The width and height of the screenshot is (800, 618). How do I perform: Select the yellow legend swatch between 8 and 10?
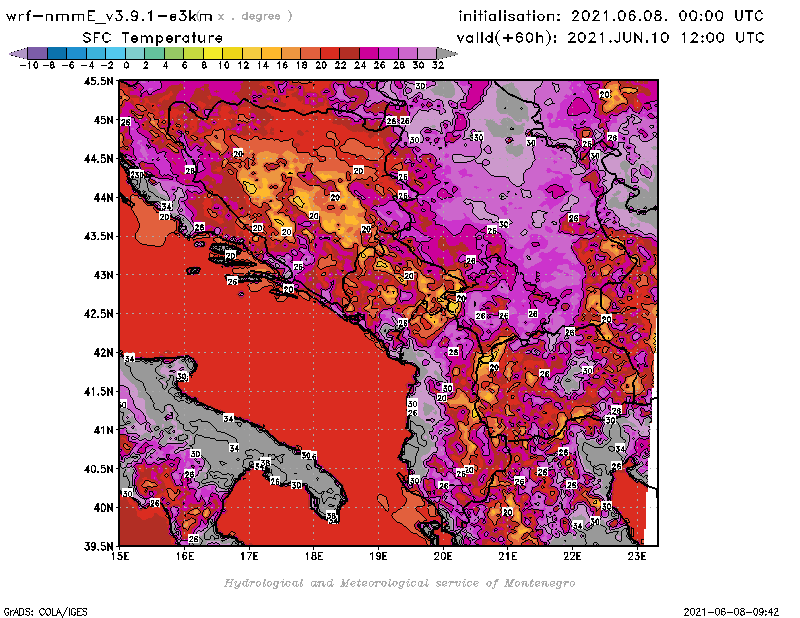pyautogui.click(x=213, y=53)
